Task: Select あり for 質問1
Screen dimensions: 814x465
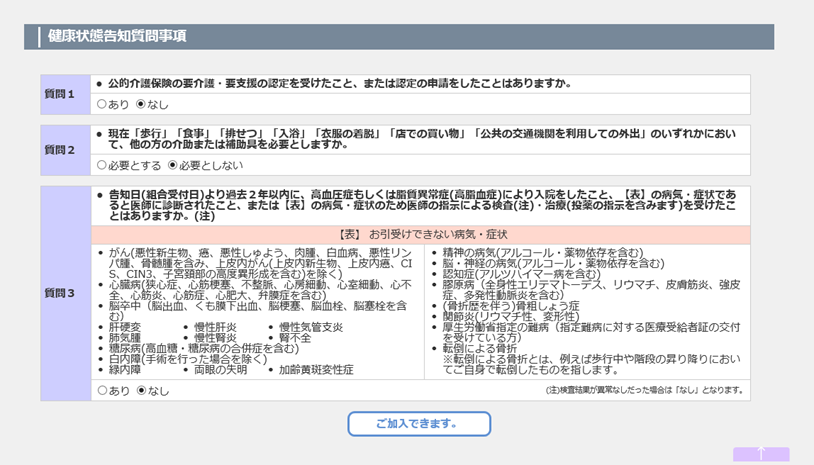Action: click(x=101, y=104)
